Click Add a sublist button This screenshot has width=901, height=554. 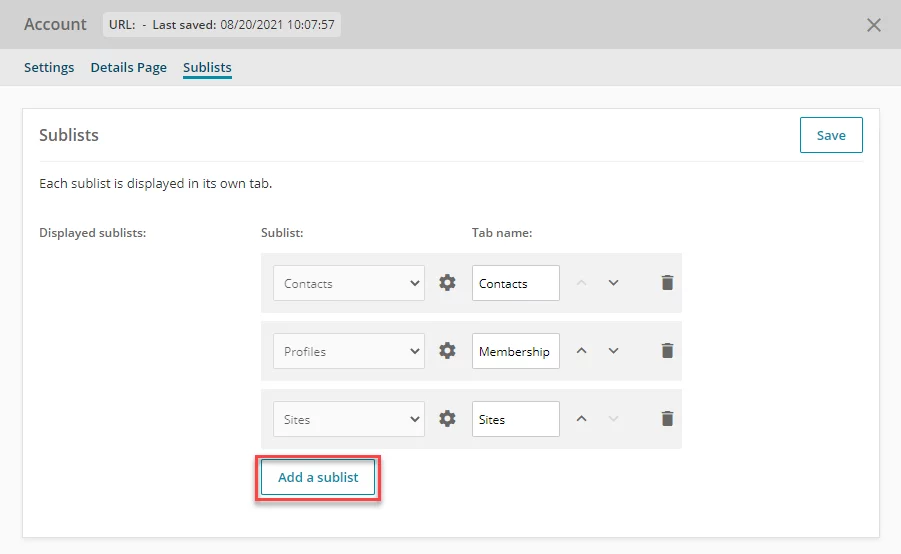318,477
